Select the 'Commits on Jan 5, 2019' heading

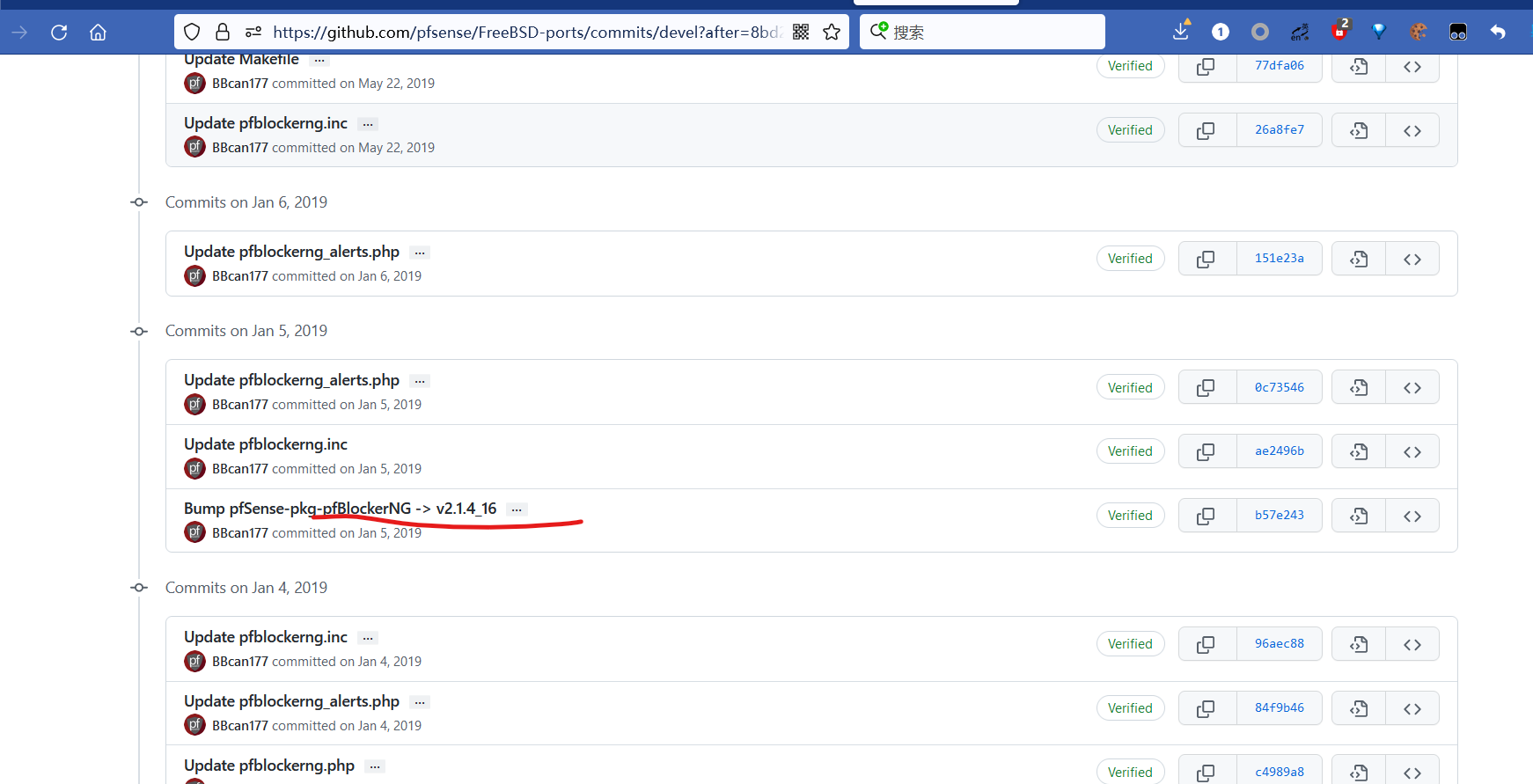point(246,331)
